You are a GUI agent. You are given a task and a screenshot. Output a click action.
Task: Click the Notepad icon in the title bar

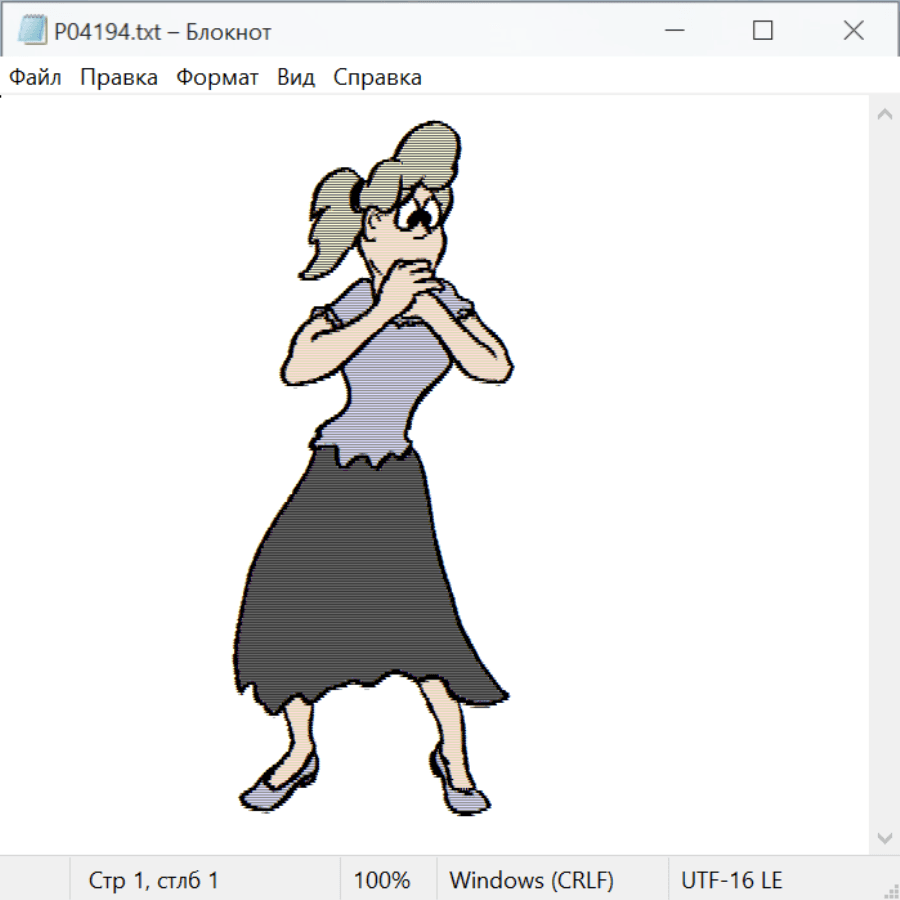click(x=32, y=31)
